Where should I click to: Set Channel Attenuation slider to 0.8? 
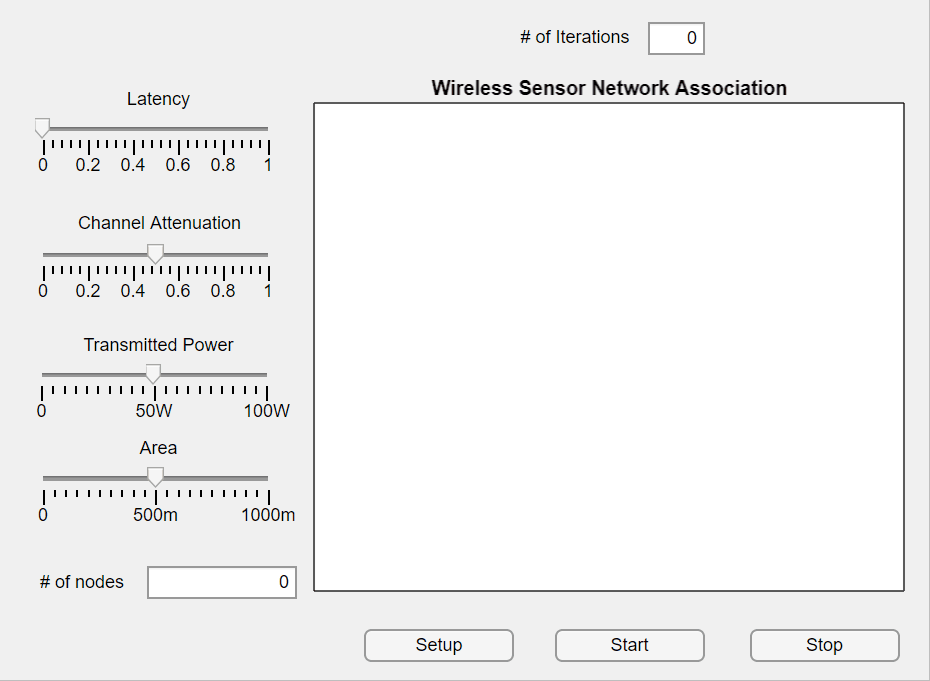(x=223, y=254)
